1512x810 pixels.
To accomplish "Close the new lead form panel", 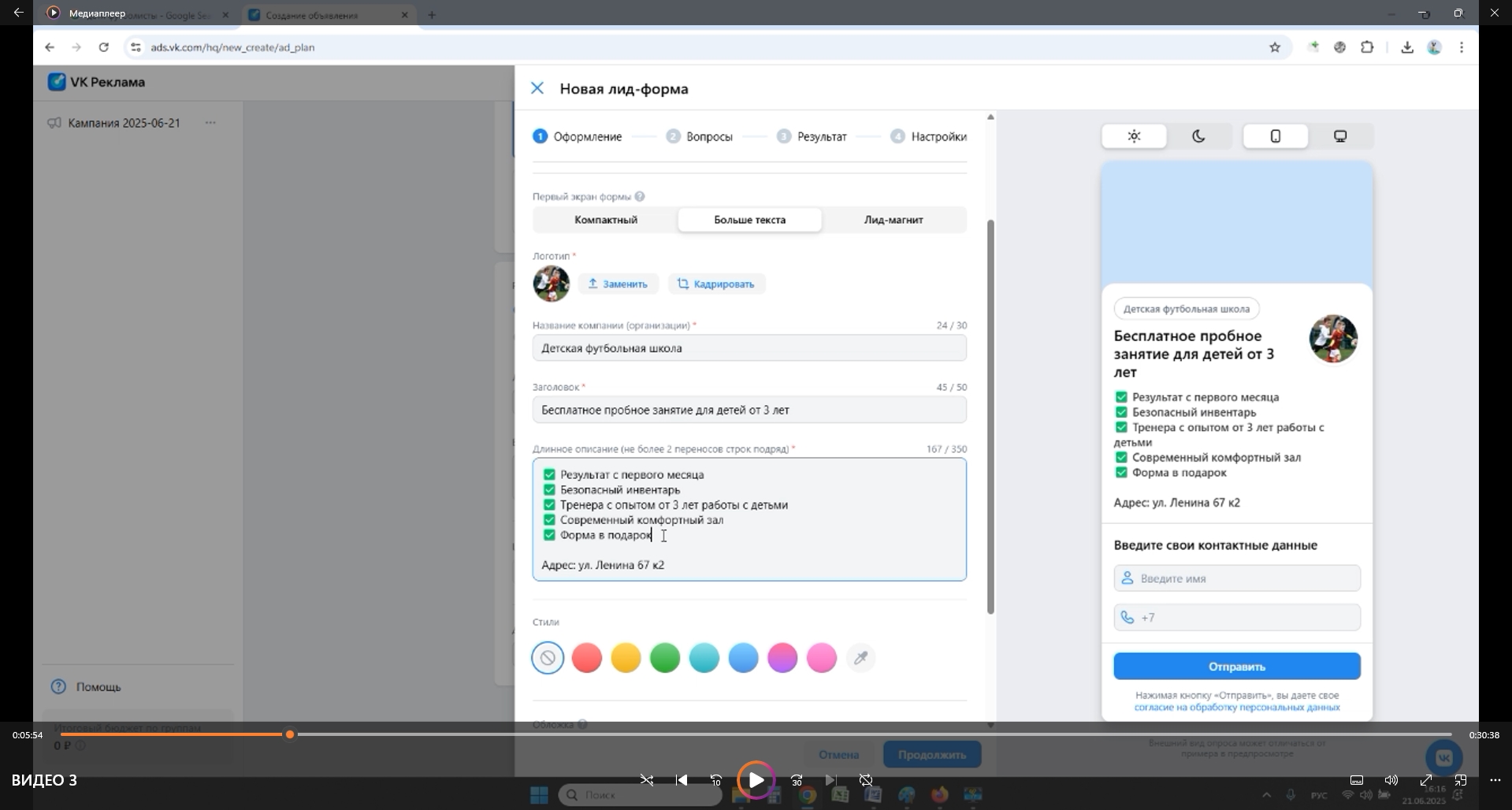I will (x=537, y=88).
